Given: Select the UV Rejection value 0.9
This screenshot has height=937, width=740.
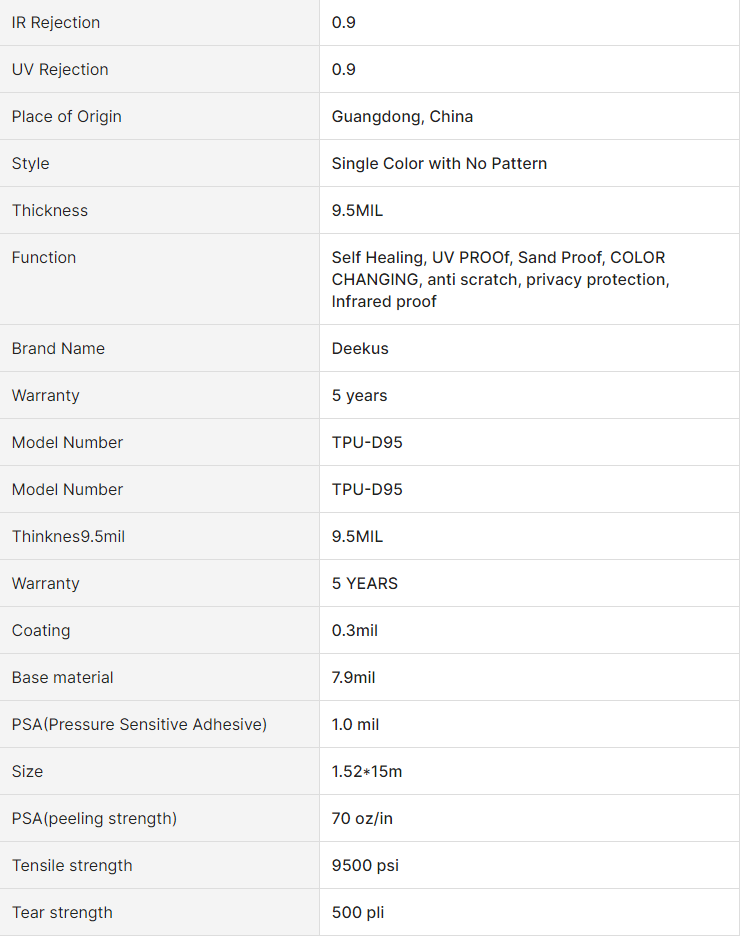Looking at the screenshot, I should coord(344,69).
